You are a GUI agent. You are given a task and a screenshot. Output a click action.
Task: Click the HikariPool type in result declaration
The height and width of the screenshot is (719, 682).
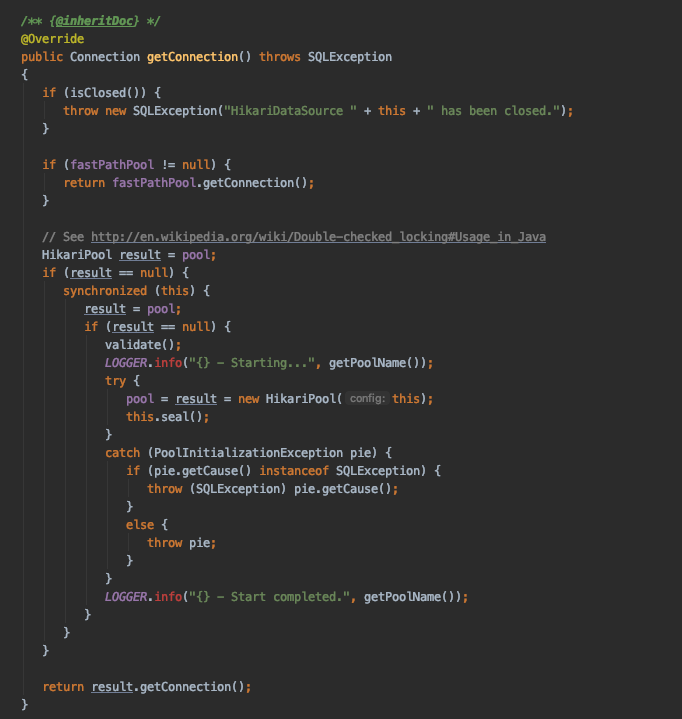pyautogui.click(x=77, y=255)
